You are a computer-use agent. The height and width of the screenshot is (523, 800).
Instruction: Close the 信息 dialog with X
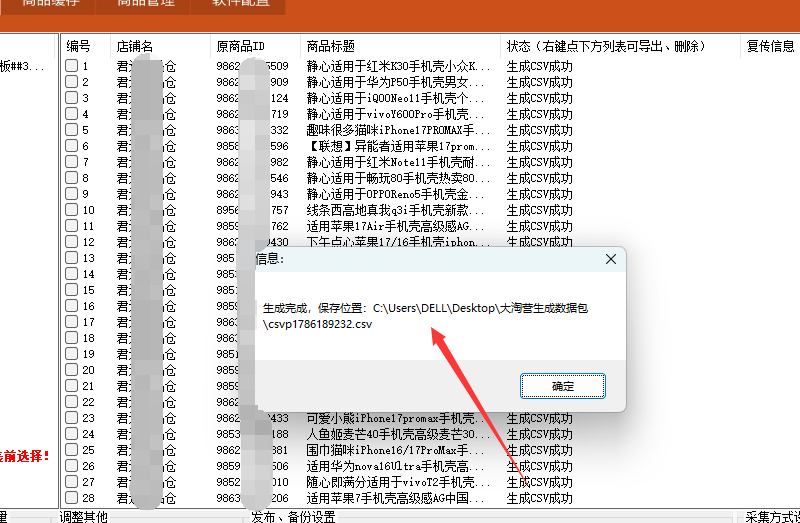pyautogui.click(x=611, y=259)
